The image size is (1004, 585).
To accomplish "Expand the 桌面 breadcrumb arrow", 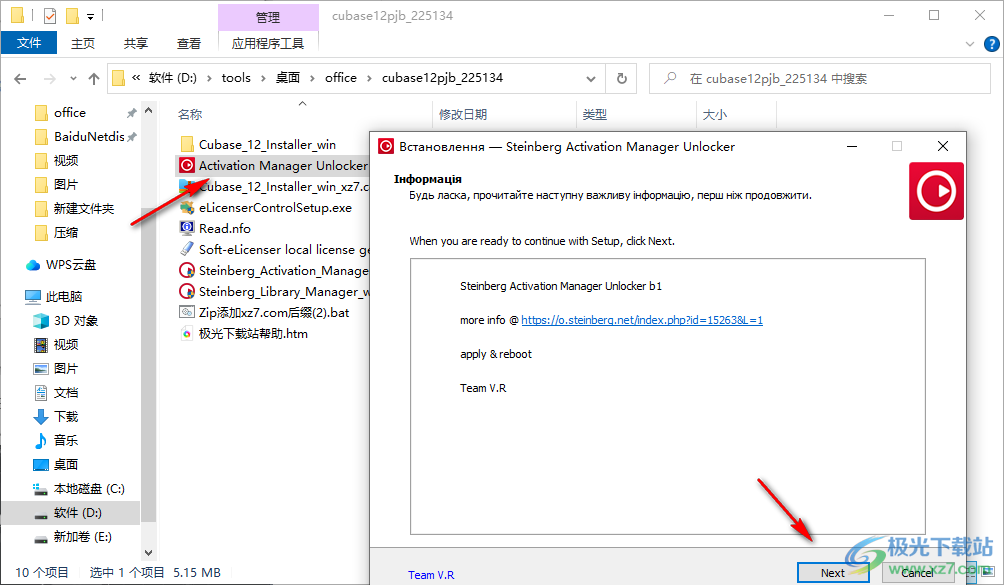I will tap(312, 78).
